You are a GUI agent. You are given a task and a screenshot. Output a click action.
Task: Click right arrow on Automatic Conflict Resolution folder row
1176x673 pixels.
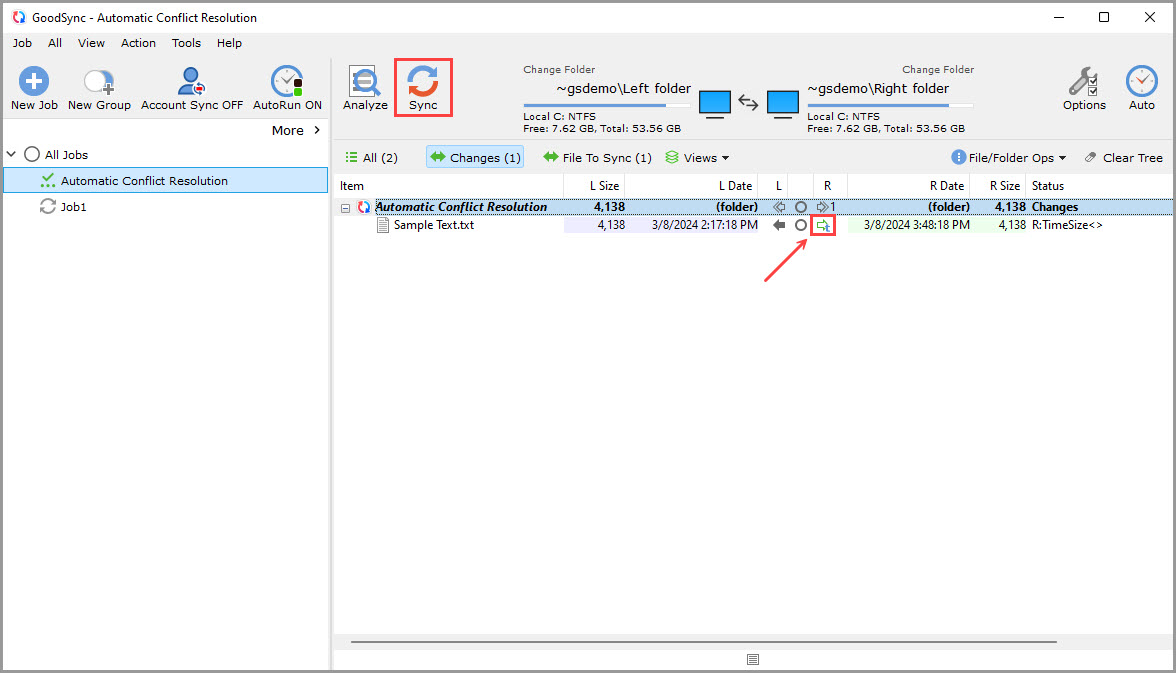click(823, 207)
